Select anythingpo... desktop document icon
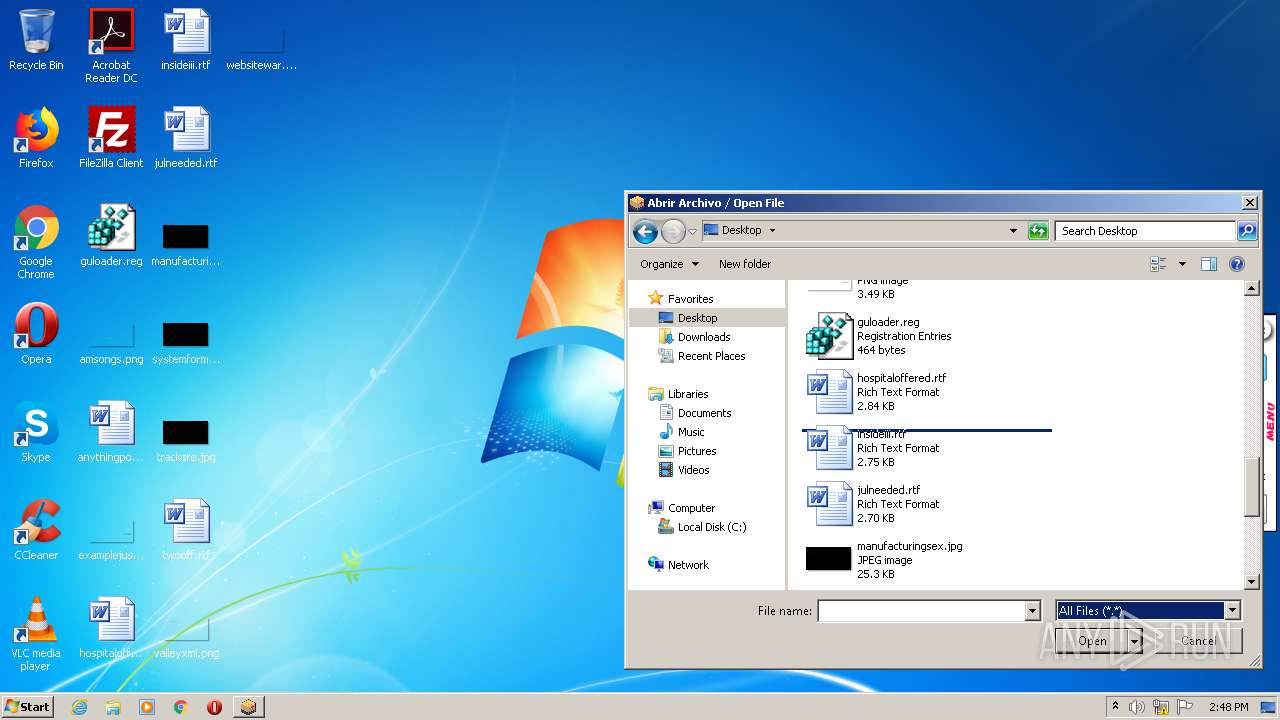1280x720 pixels. point(111,432)
